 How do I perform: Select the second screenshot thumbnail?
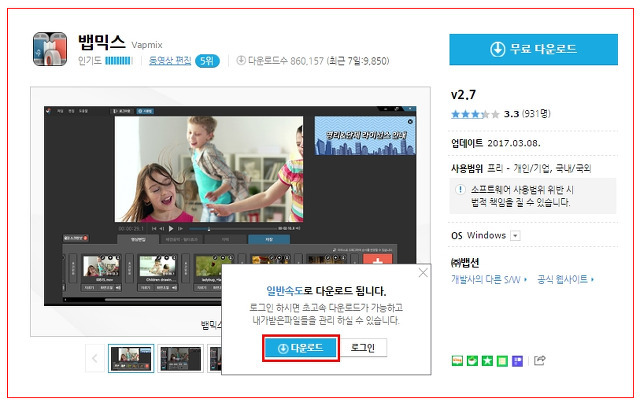coord(180,358)
